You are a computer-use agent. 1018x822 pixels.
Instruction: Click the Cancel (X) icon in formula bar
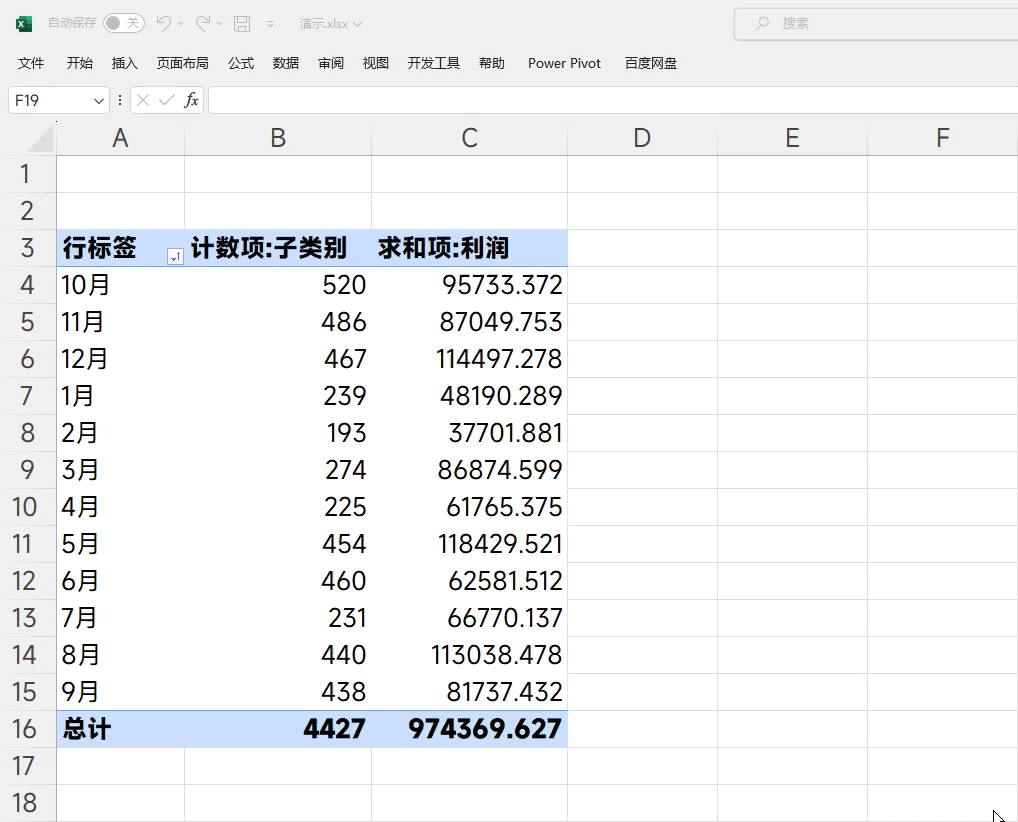point(144,99)
